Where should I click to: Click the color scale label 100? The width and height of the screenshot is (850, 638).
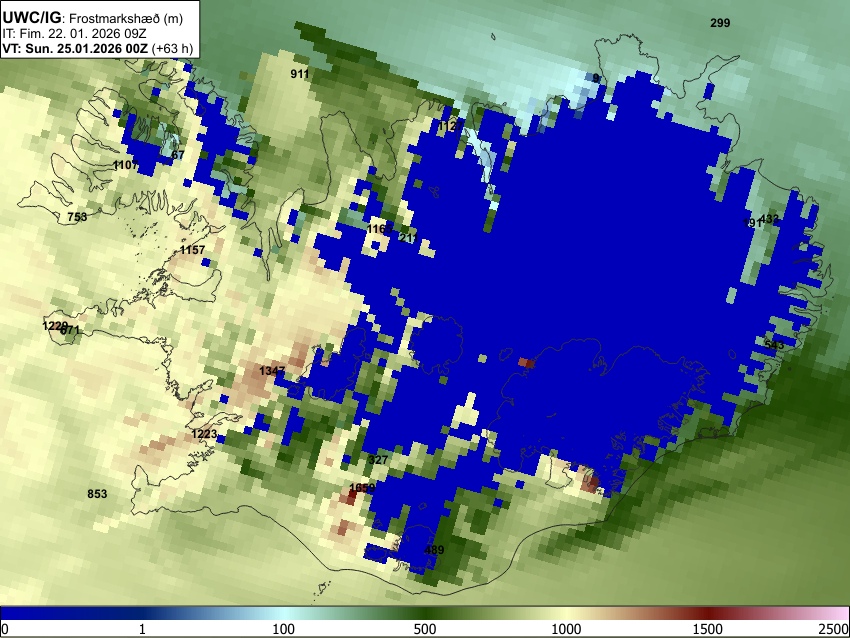pyautogui.click(x=284, y=629)
